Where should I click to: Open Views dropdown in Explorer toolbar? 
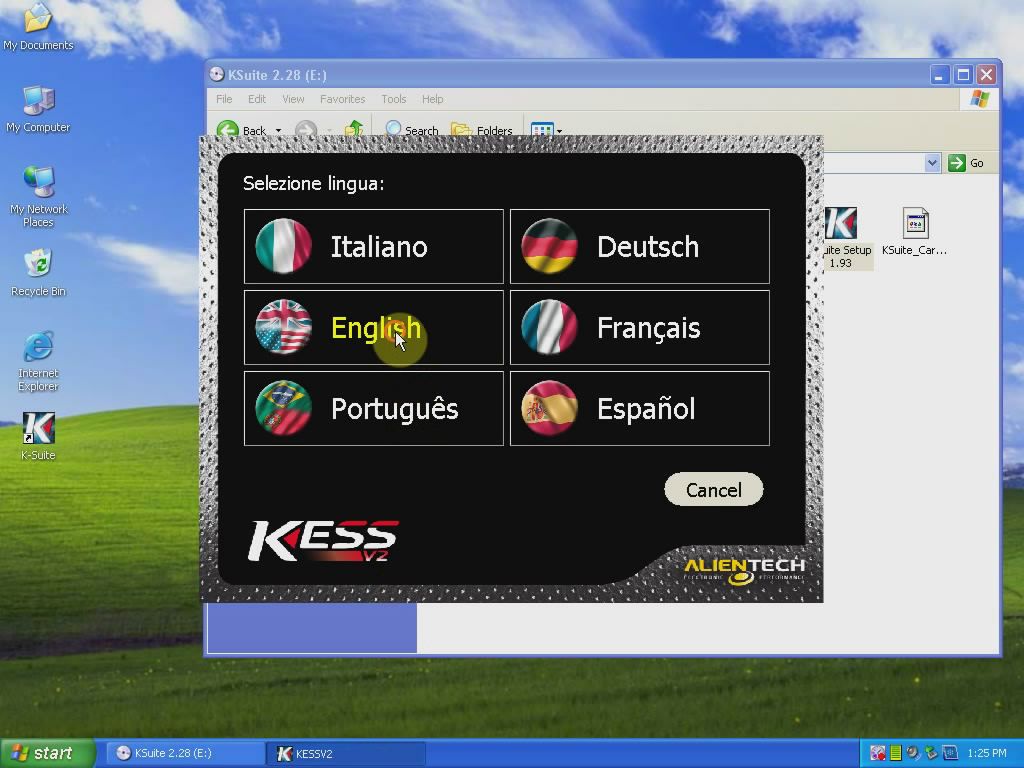pos(546,129)
